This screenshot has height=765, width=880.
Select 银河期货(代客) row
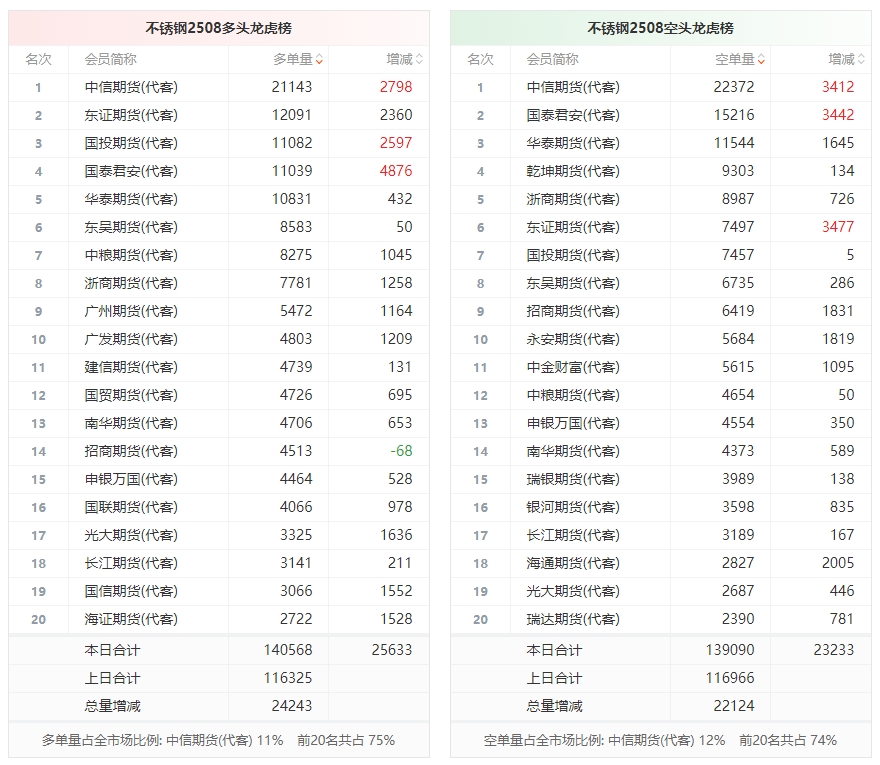(x=661, y=507)
